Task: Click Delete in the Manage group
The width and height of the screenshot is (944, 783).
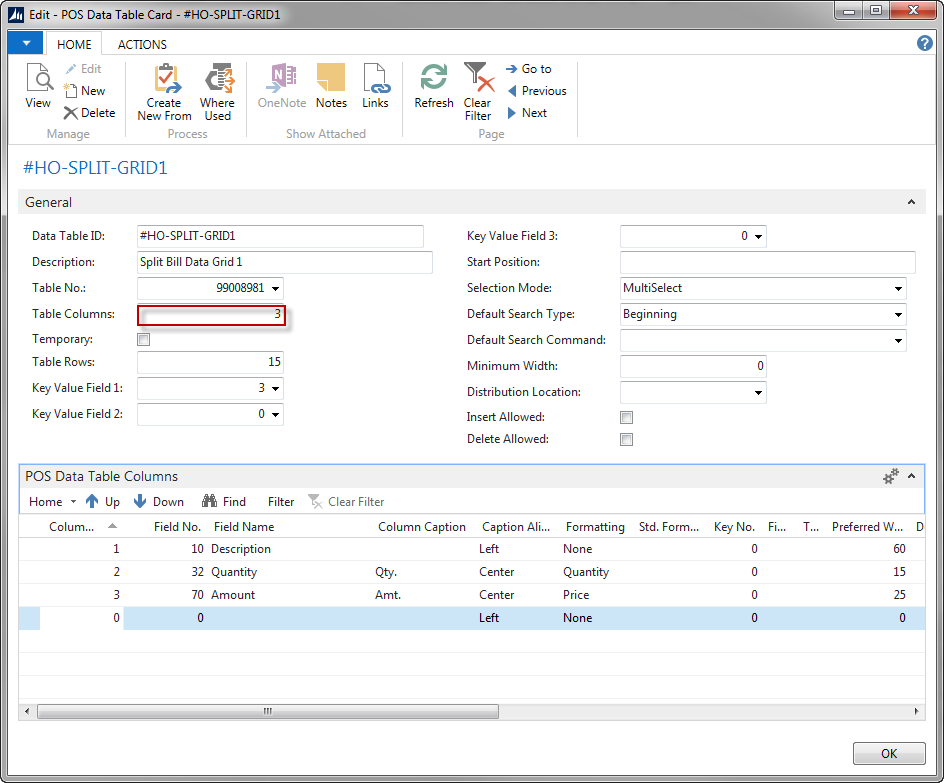Action: coord(90,113)
